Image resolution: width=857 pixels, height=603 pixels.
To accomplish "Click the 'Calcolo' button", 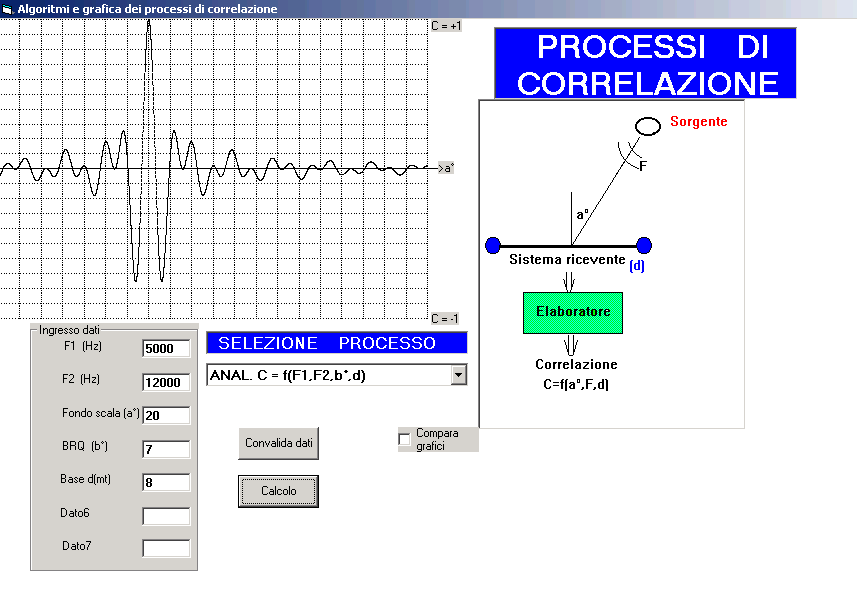I will coord(278,491).
